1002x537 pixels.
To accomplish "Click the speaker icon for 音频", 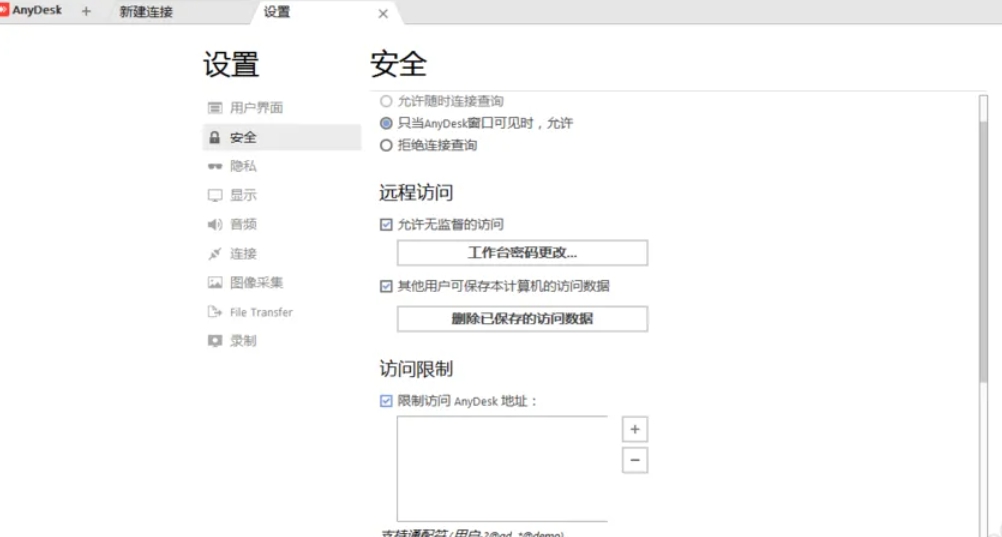I will tap(215, 224).
